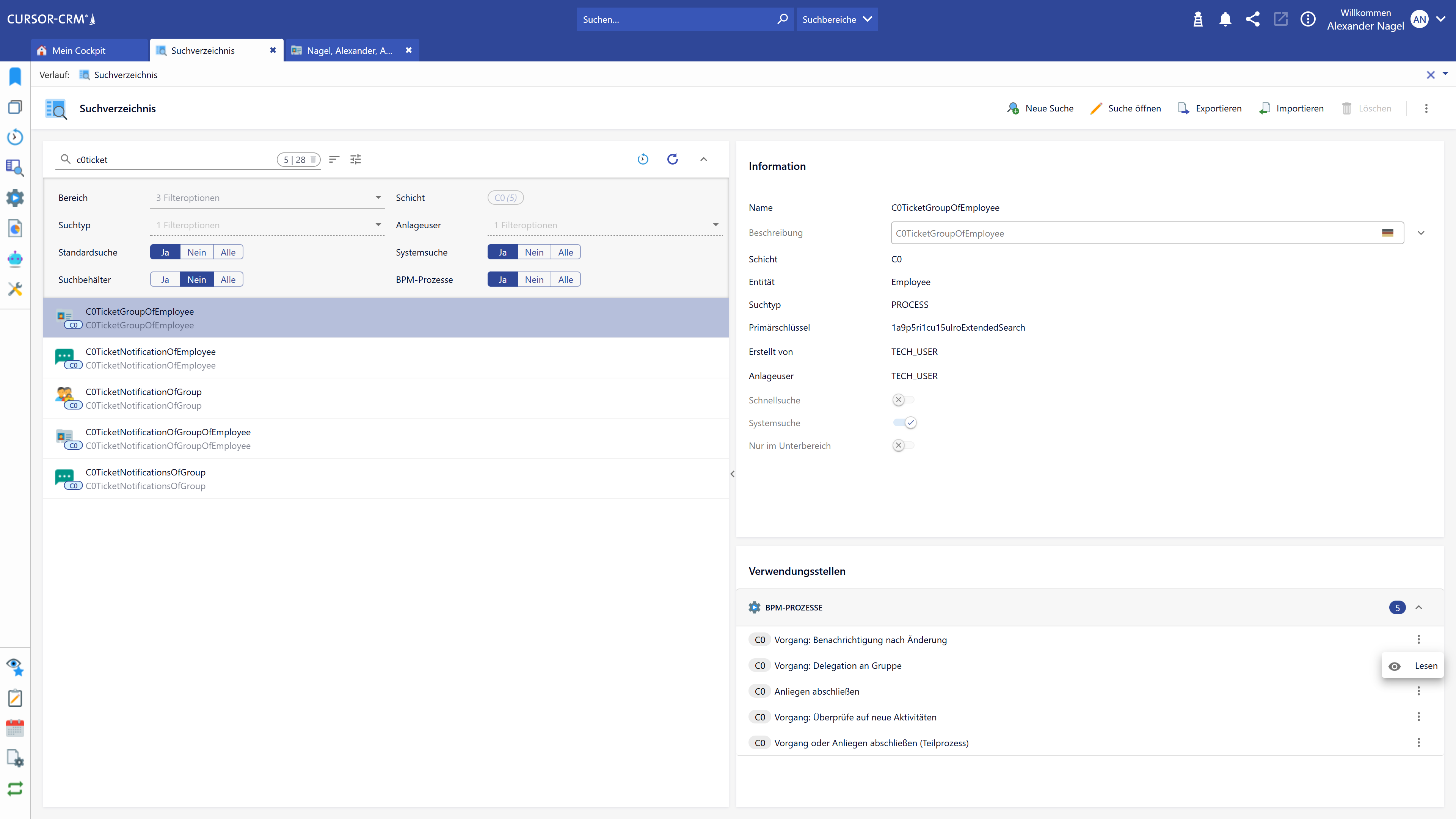This screenshot has width=1456, height=819.
Task: Click the notification bell icon
Action: coord(1225,19)
